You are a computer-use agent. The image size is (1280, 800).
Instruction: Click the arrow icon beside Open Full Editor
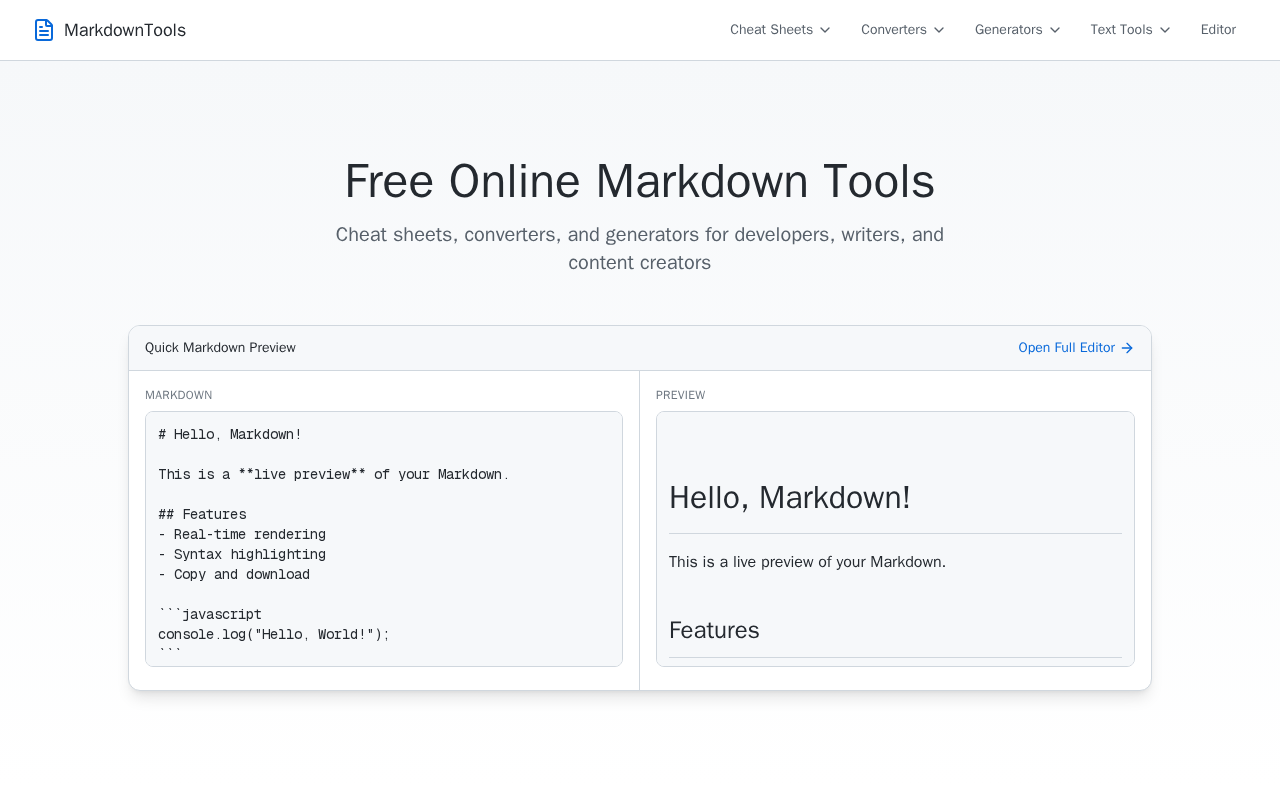pyautogui.click(x=1127, y=348)
